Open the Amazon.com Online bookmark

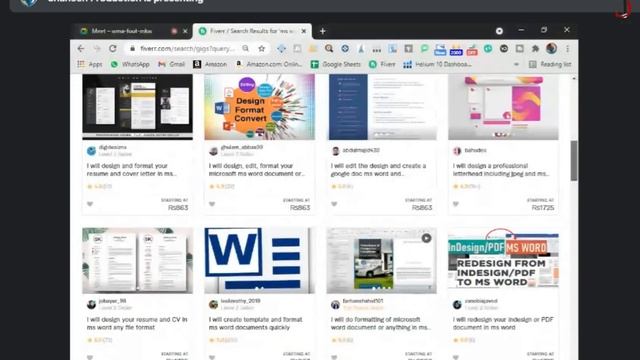(x=269, y=64)
